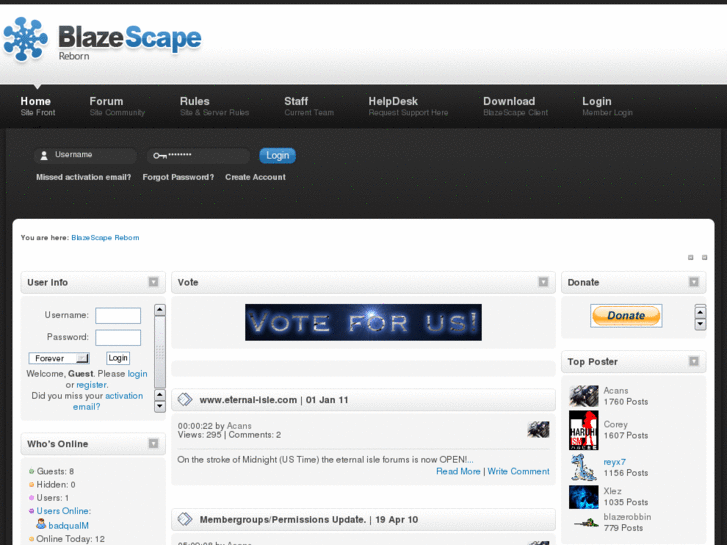727x545 pixels.
Task: Open Corey avatar in Top Poster
Action: pos(583,430)
